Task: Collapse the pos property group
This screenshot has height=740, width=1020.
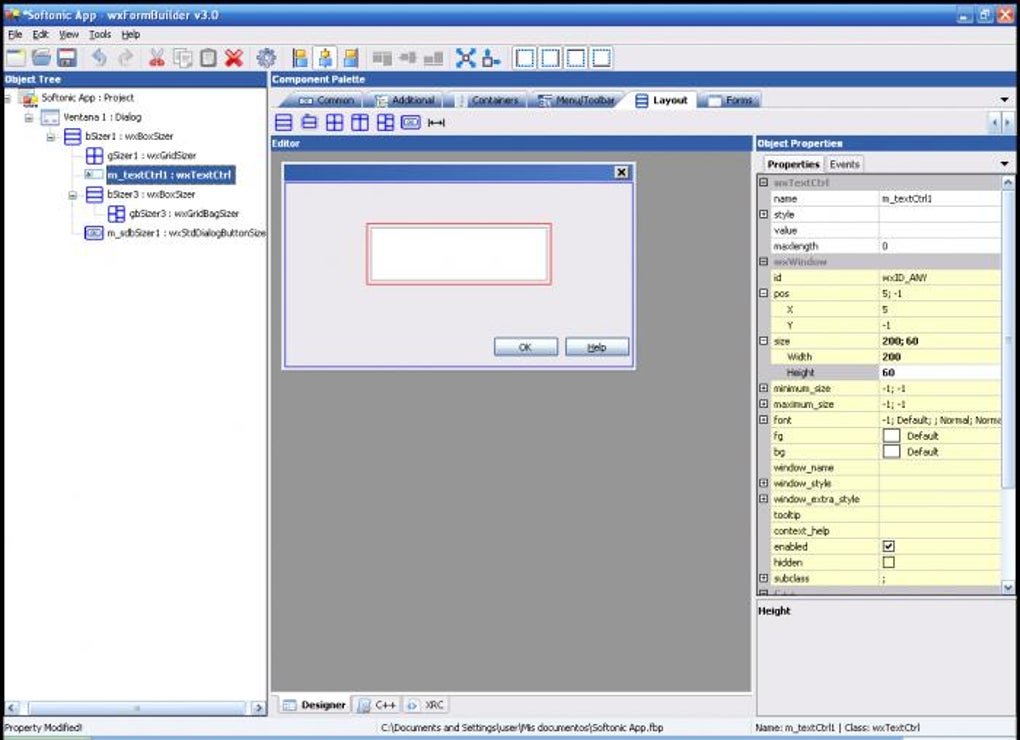Action: tap(764, 293)
